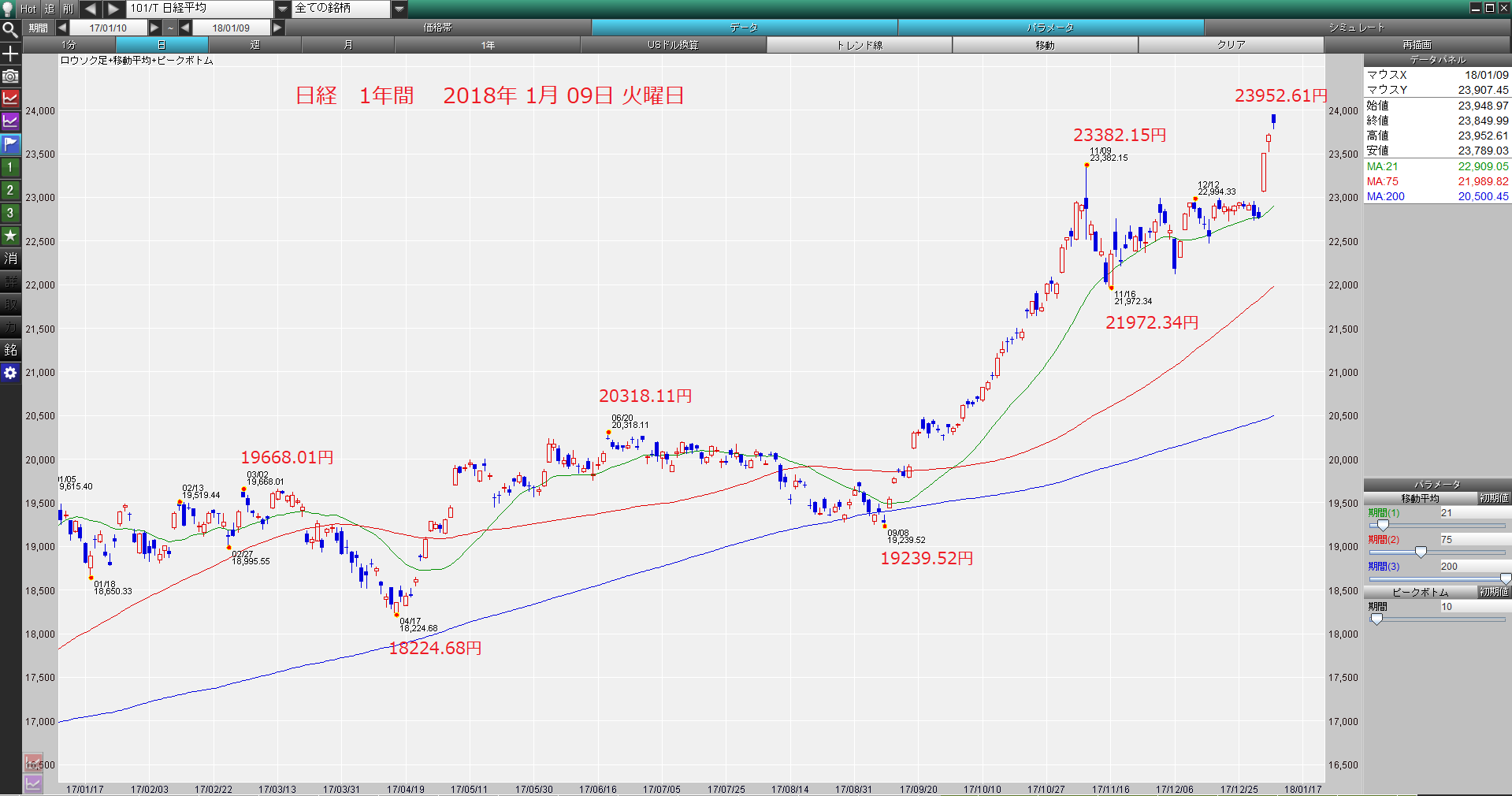1512x796 pixels.
Task: Click the 追 add button
Action: pos(49,9)
